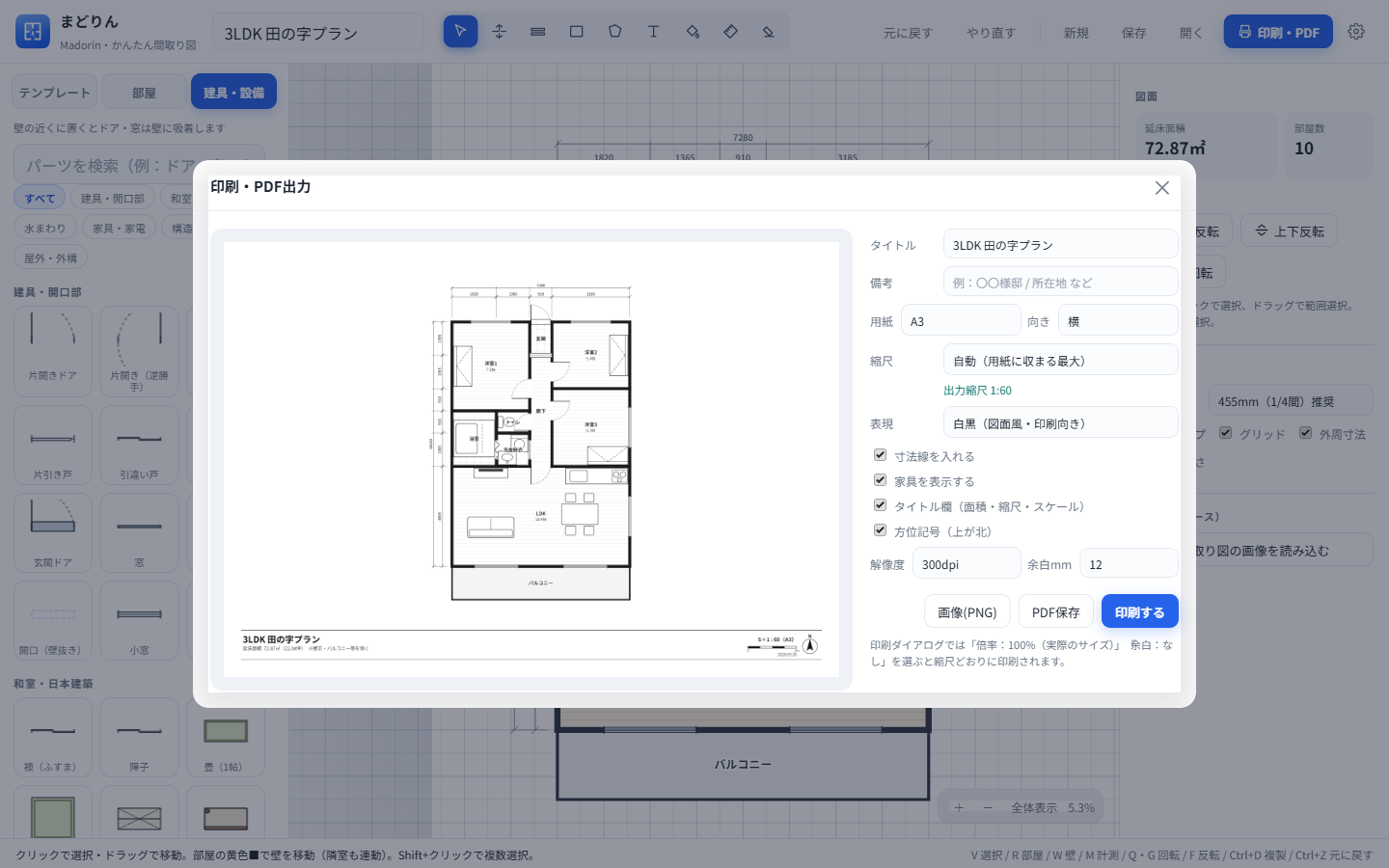This screenshot has height=868, width=1389.
Task: Select the wall drawing tool icon
Action: coord(537,32)
